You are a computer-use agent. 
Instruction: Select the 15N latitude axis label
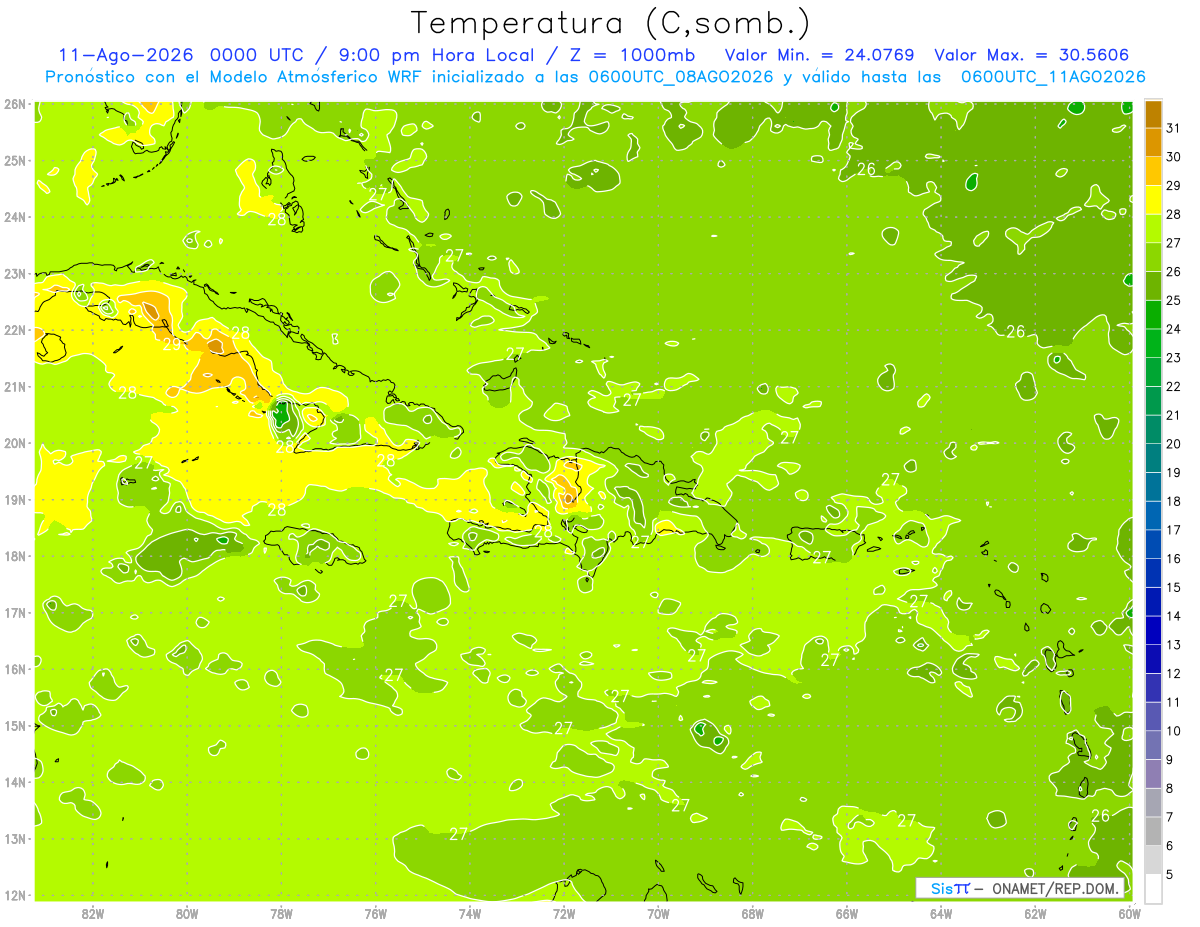point(15,726)
